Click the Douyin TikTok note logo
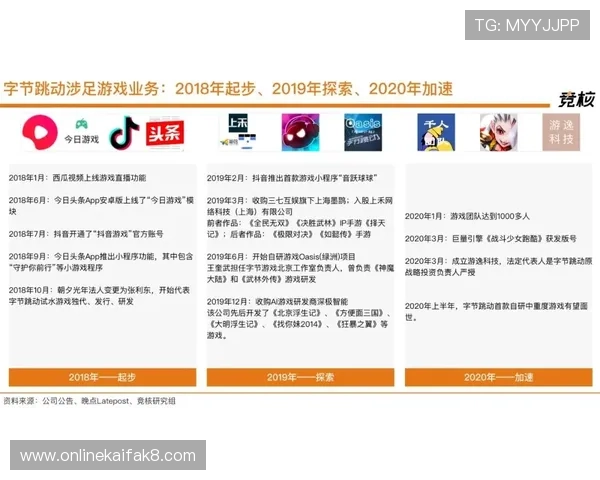This screenshot has width=600, height=480. (124, 133)
